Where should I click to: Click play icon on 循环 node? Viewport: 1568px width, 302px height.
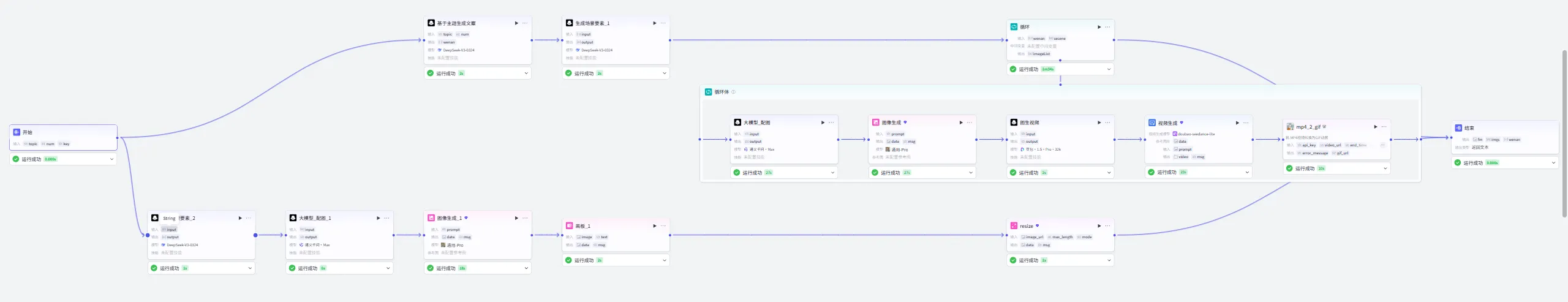[1099, 27]
